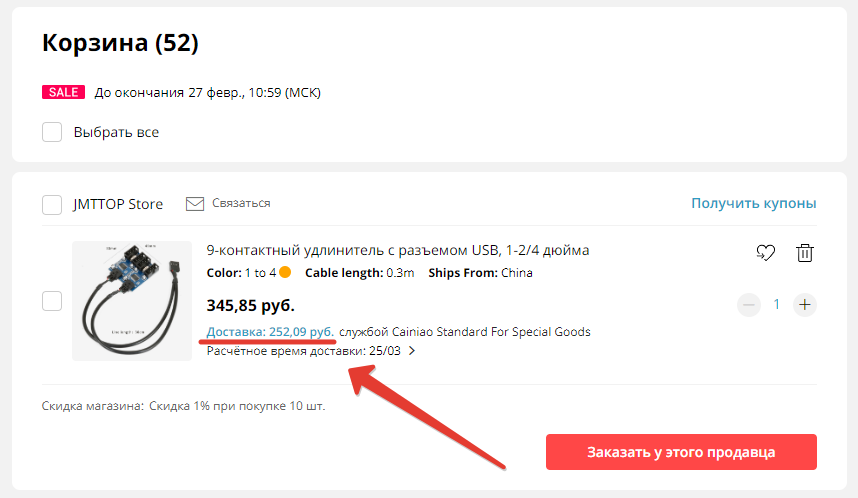Increase quantity with plus button

point(805,305)
